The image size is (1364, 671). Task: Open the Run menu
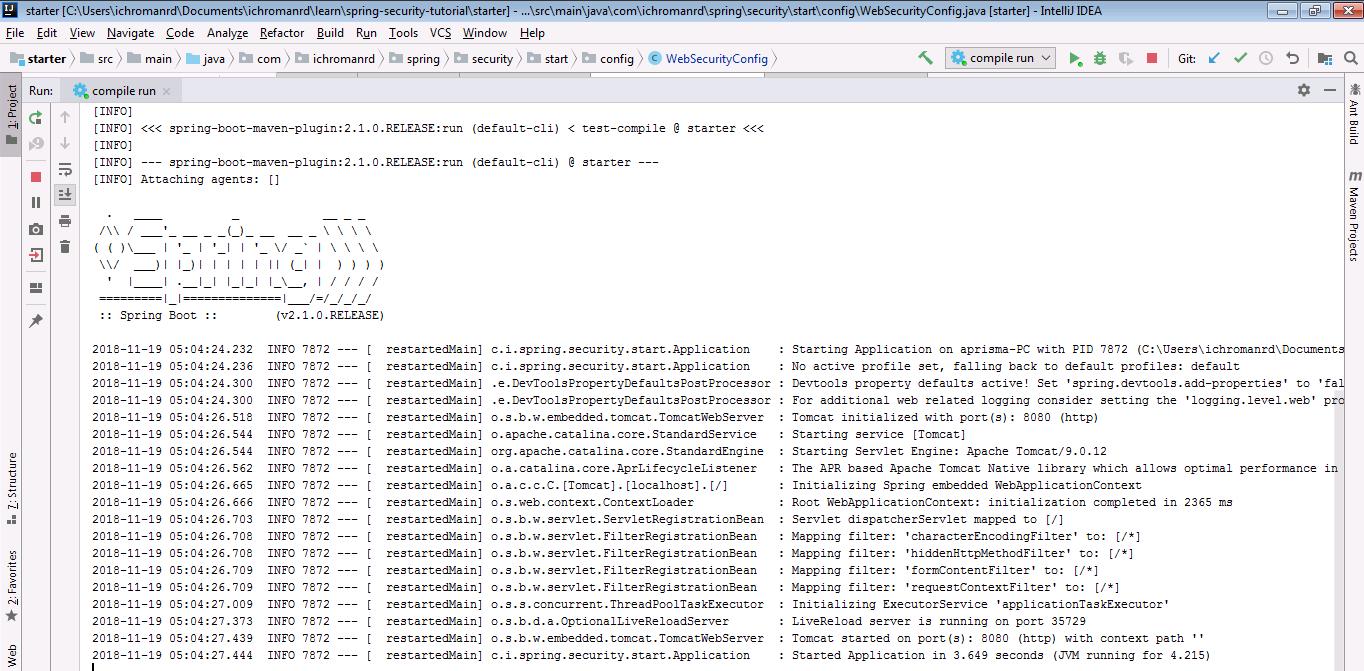pos(366,32)
